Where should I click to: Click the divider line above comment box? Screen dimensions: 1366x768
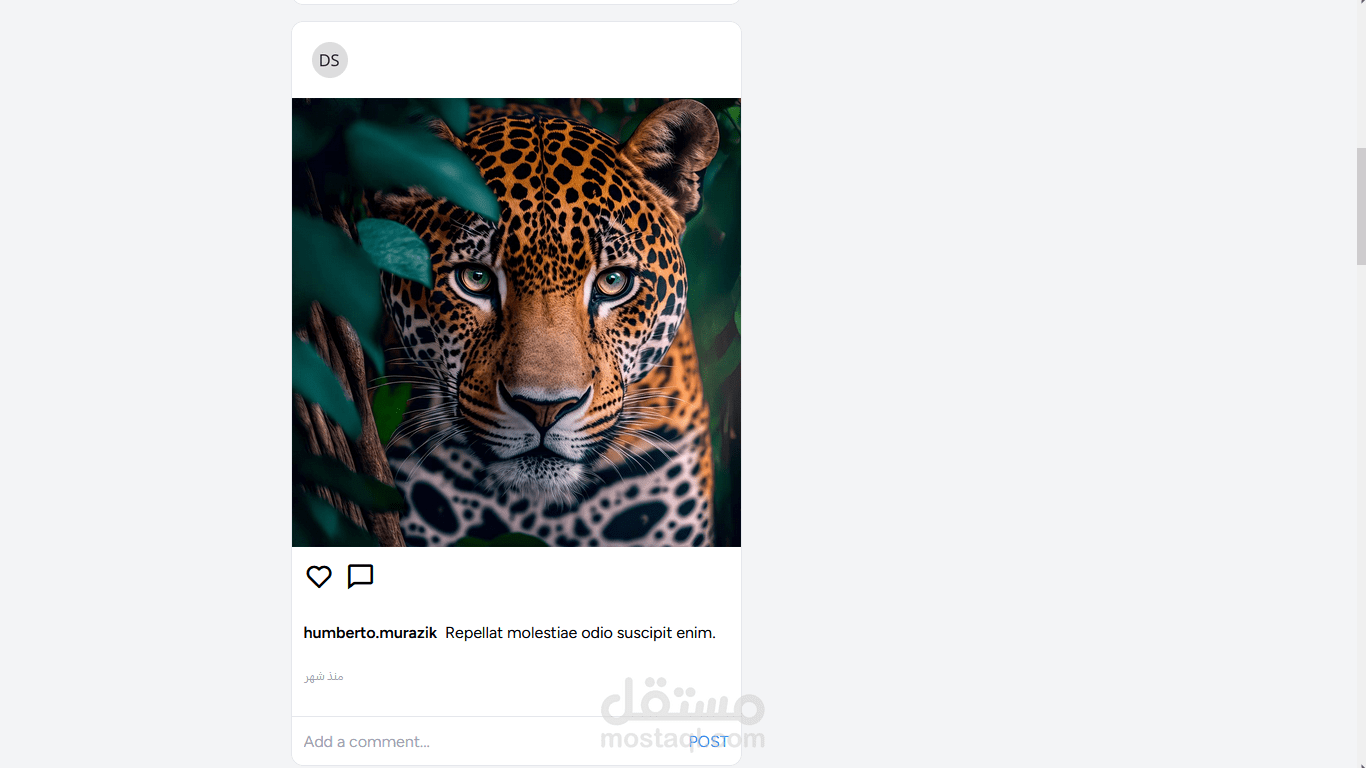(x=516, y=716)
